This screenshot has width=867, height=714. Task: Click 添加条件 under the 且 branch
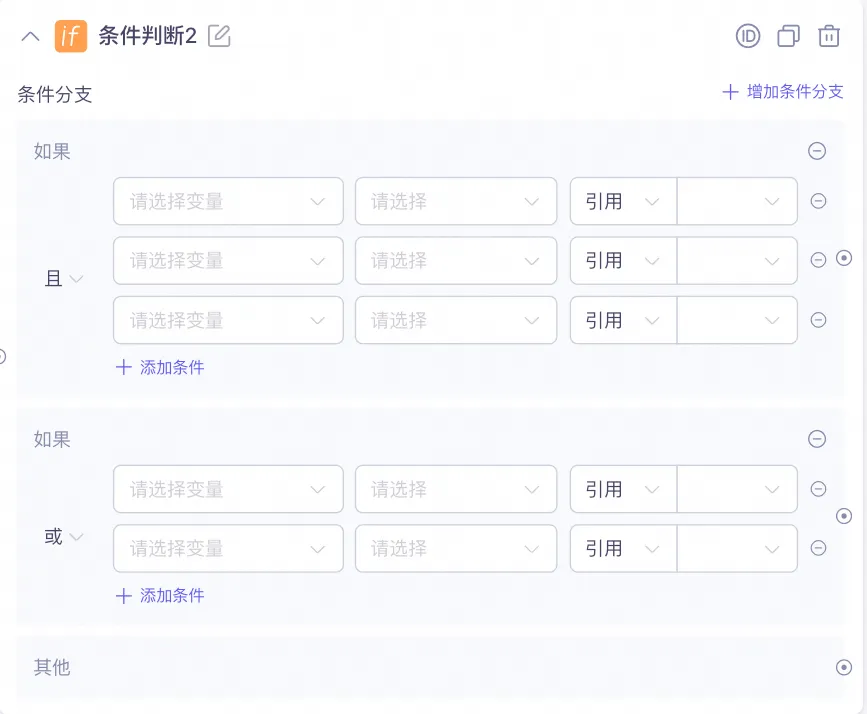click(x=160, y=367)
